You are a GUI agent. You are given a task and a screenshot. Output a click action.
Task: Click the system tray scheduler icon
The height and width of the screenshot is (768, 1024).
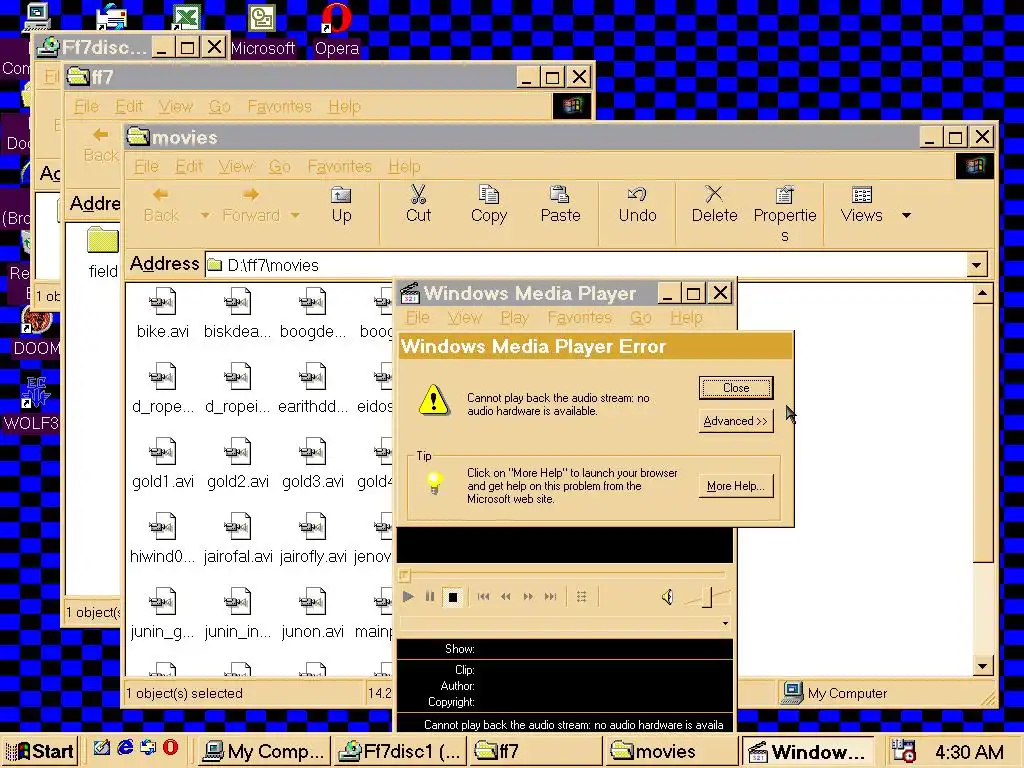click(904, 752)
